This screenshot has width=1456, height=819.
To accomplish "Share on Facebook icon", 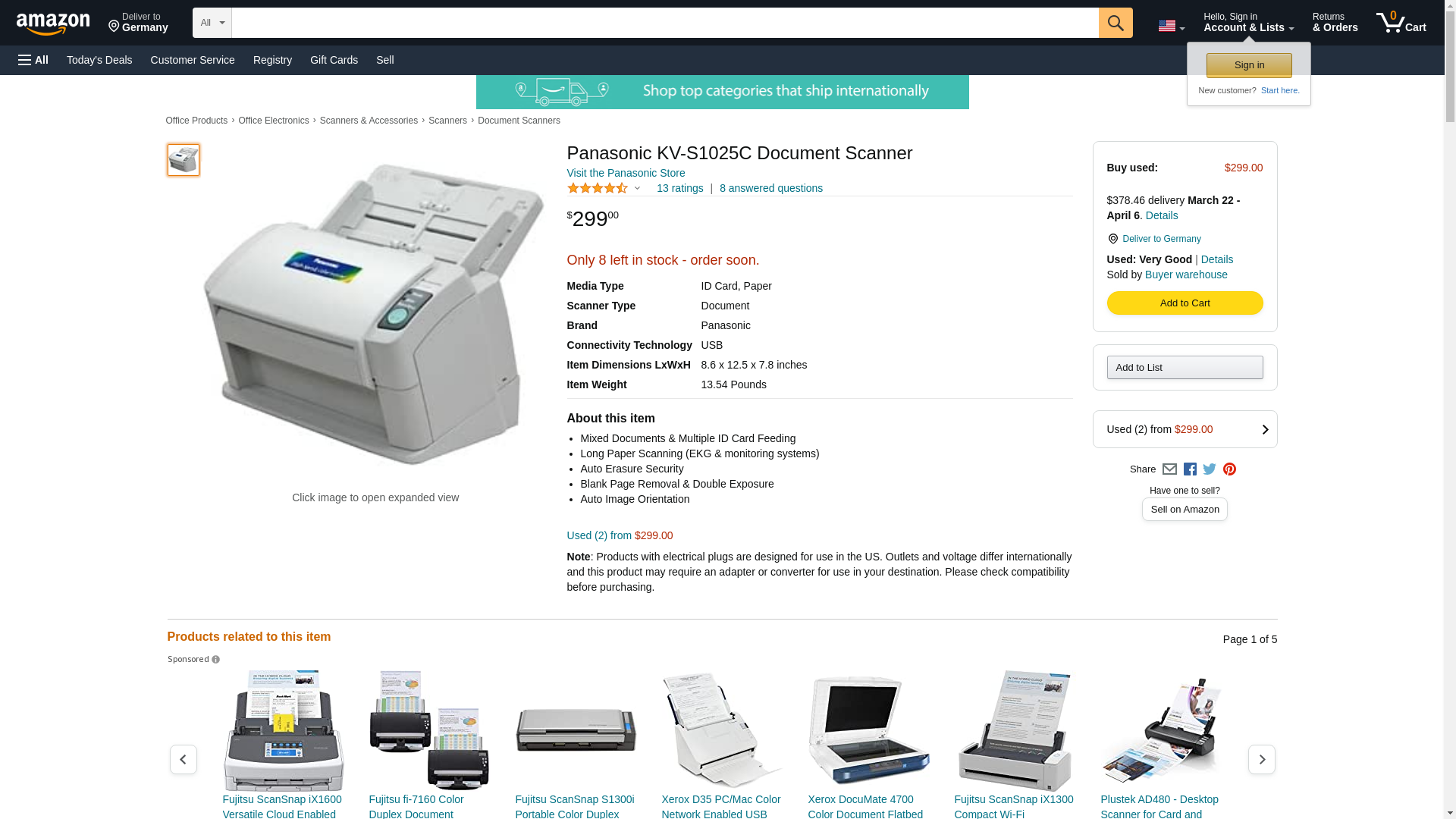I will coord(1190,469).
